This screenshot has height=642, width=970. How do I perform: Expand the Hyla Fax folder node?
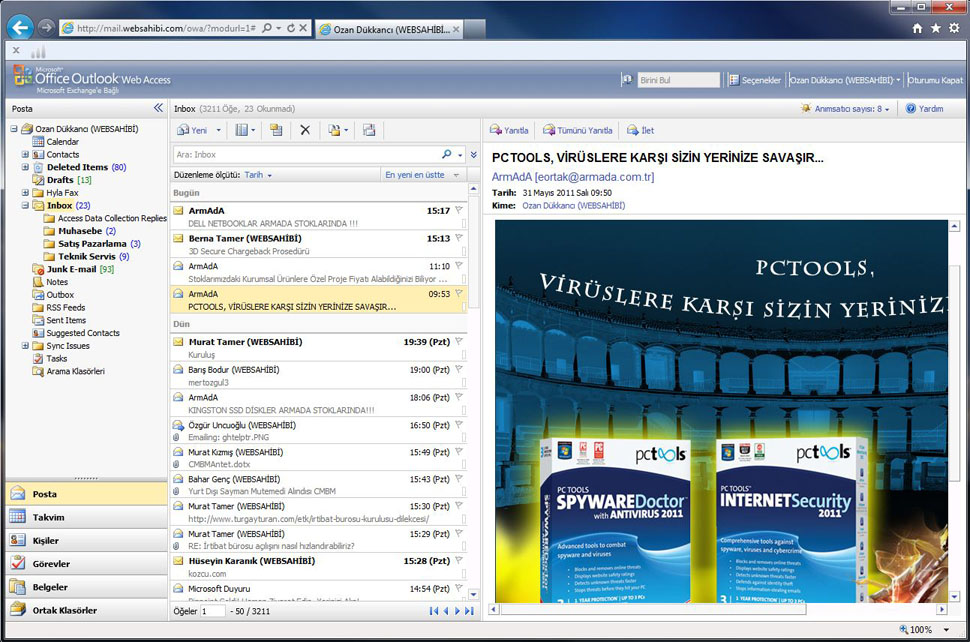click(25, 192)
